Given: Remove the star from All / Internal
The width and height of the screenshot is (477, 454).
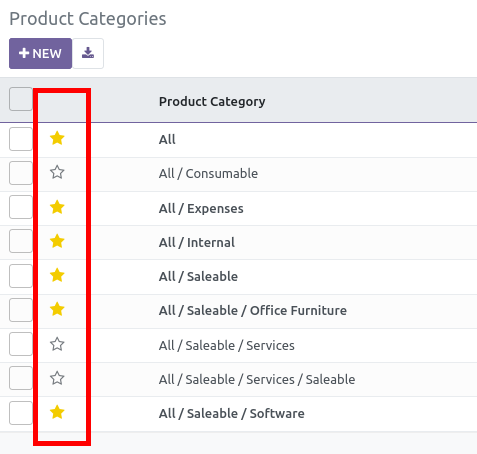Looking at the screenshot, I should (x=57, y=241).
